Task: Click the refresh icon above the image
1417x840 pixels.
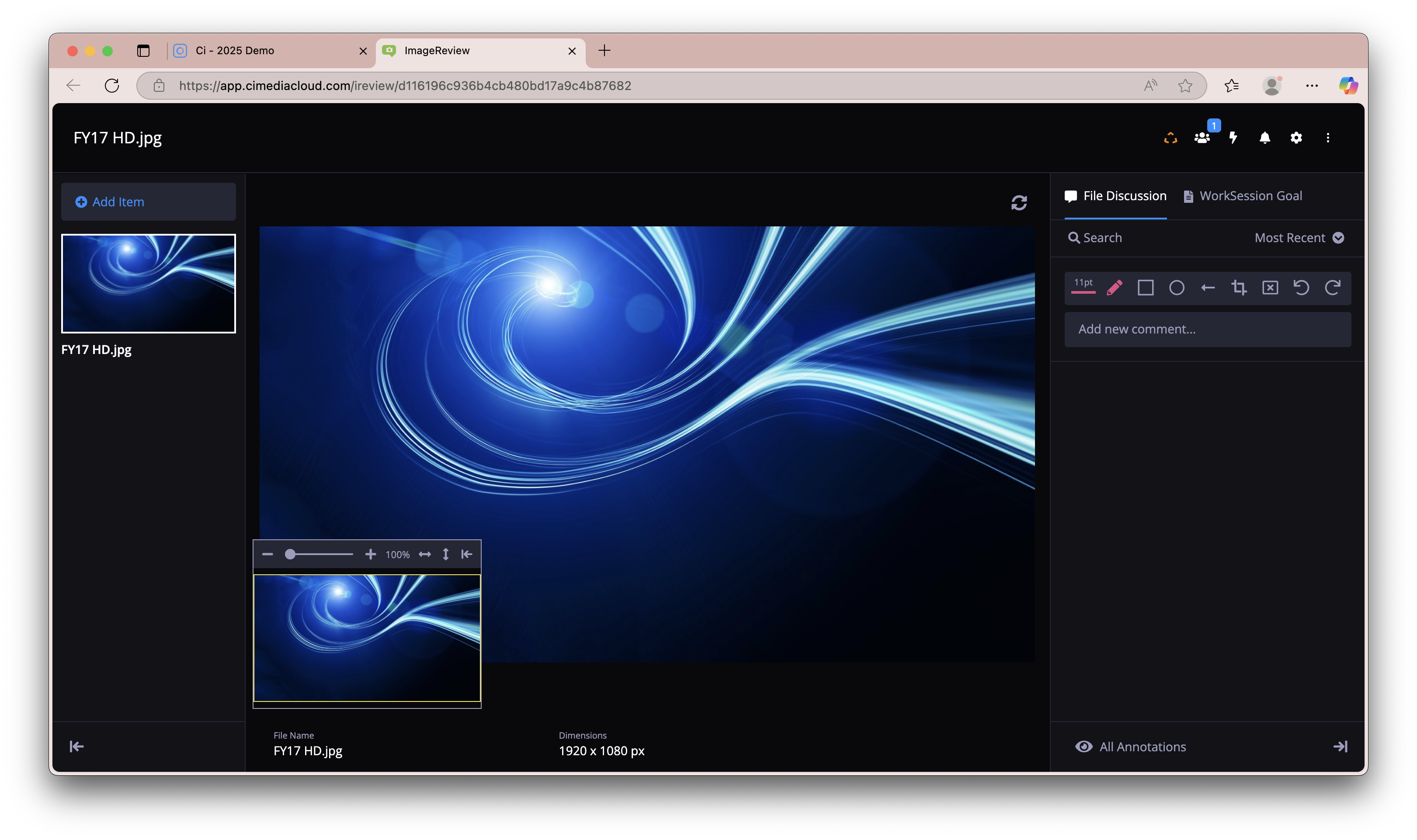Action: click(1019, 203)
